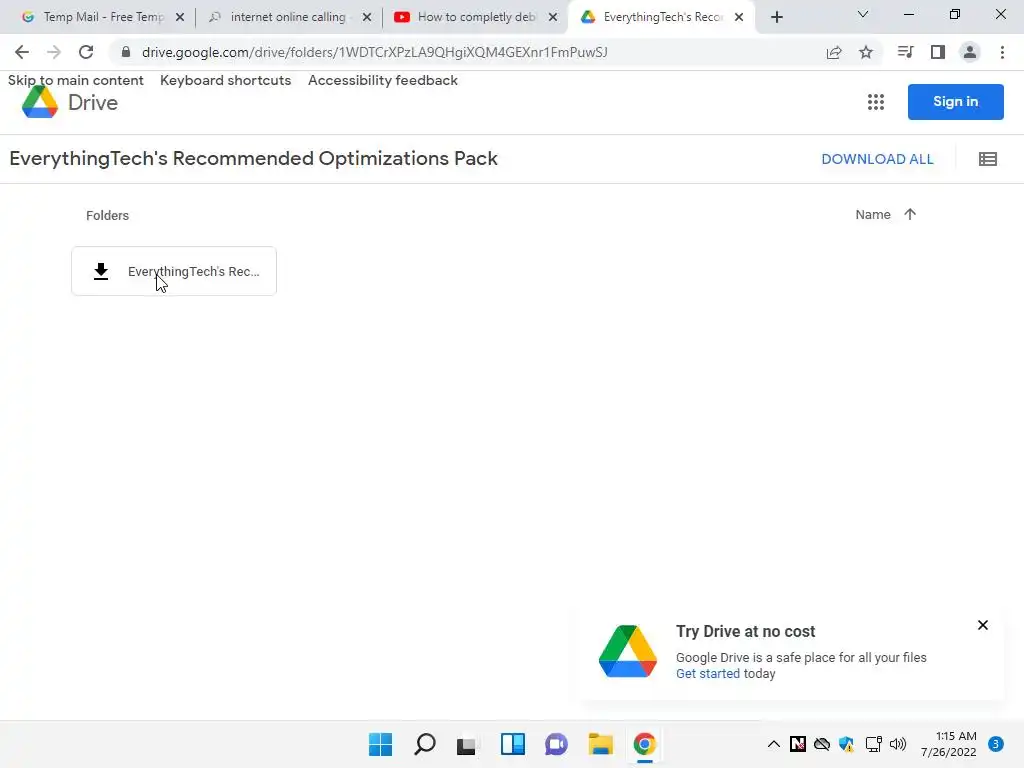Share this page with the share icon
Image resolution: width=1024 pixels, height=768 pixels.
(834, 52)
